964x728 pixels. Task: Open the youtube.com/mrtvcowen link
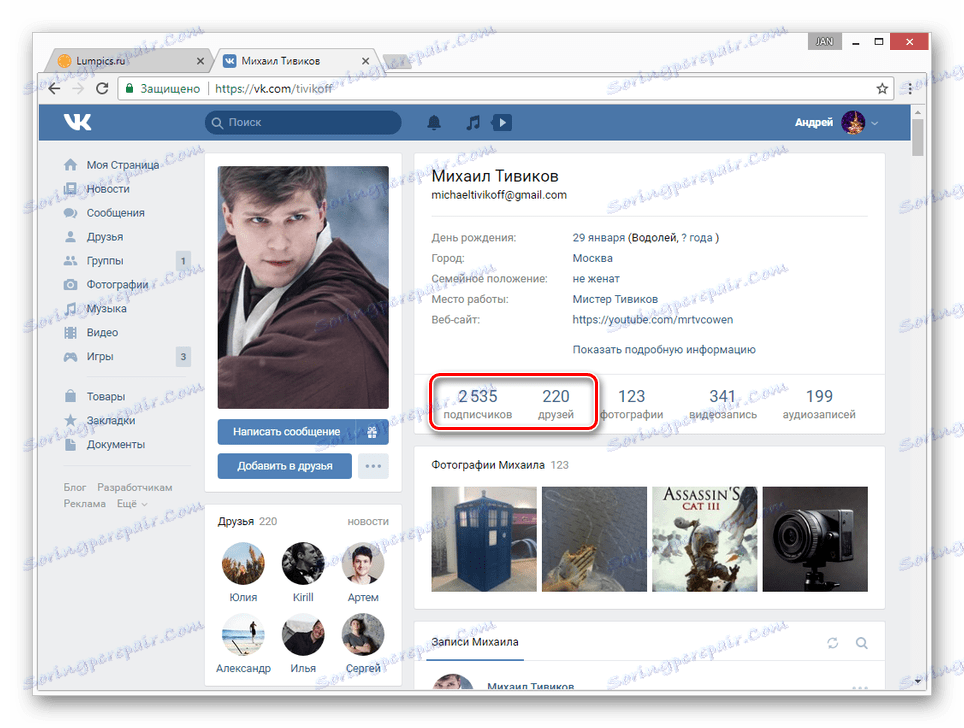652,320
